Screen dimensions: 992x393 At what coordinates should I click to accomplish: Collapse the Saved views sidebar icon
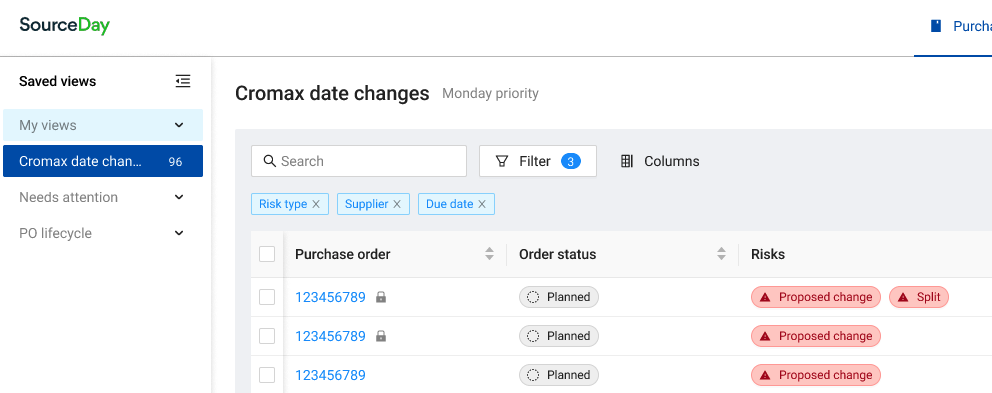(x=183, y=81)
